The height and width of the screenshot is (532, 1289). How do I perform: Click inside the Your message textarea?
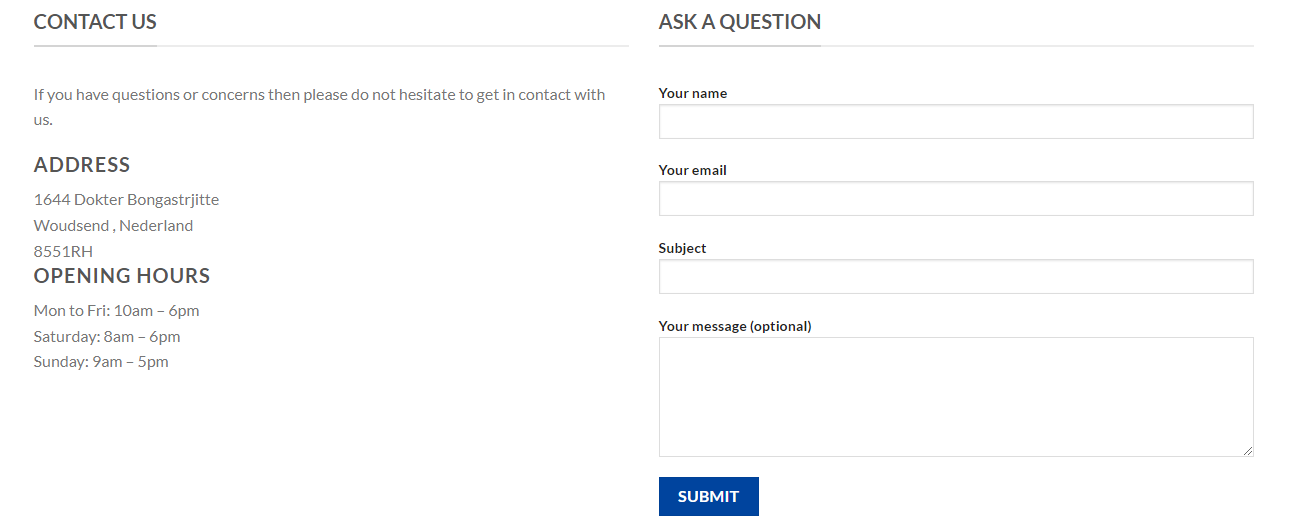955,397
